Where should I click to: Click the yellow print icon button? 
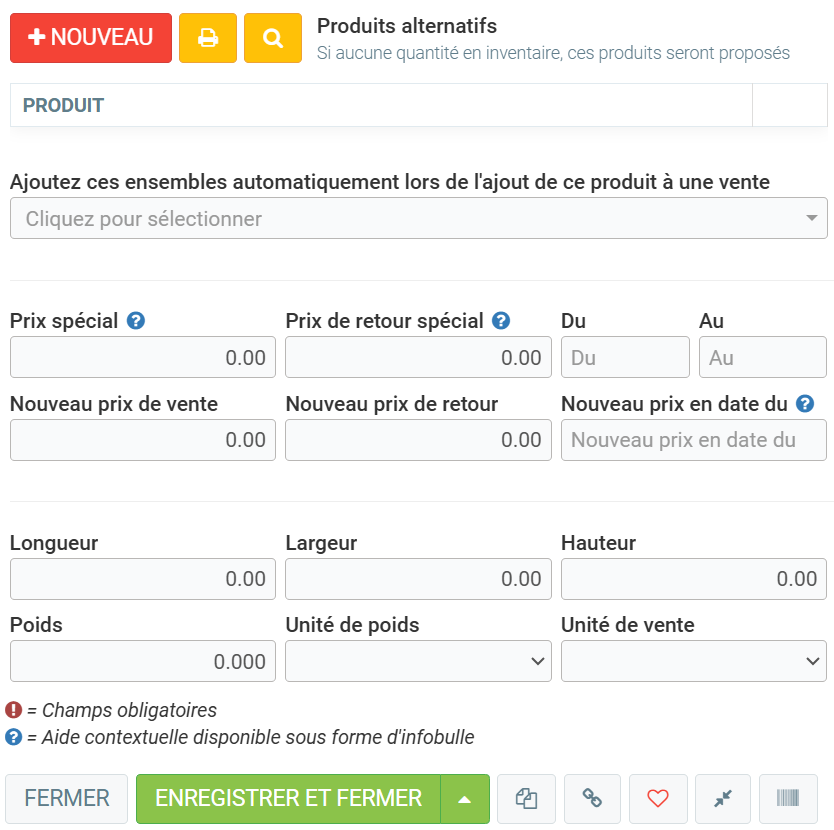[x=208, y=38]
